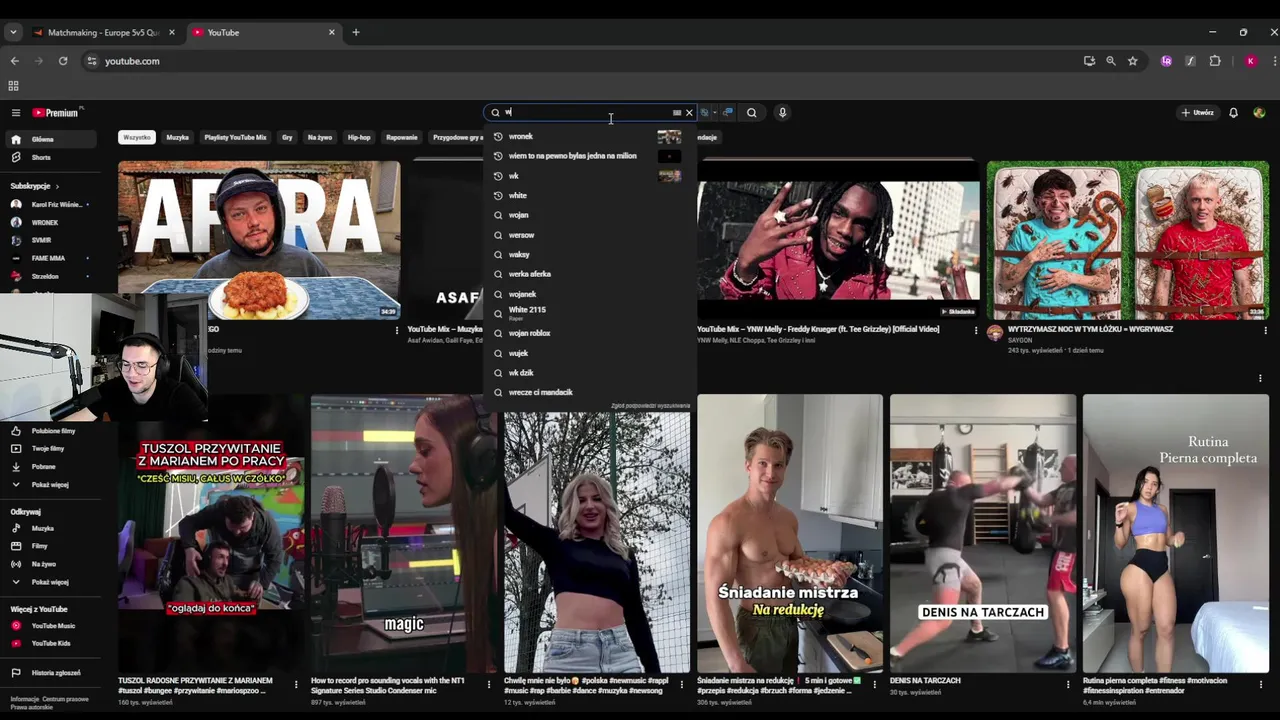Click 'Zgłoś podpowiedzi wyszukiwania' link
The width and height of the screenshot is (1280, 720).
point(650,406)
